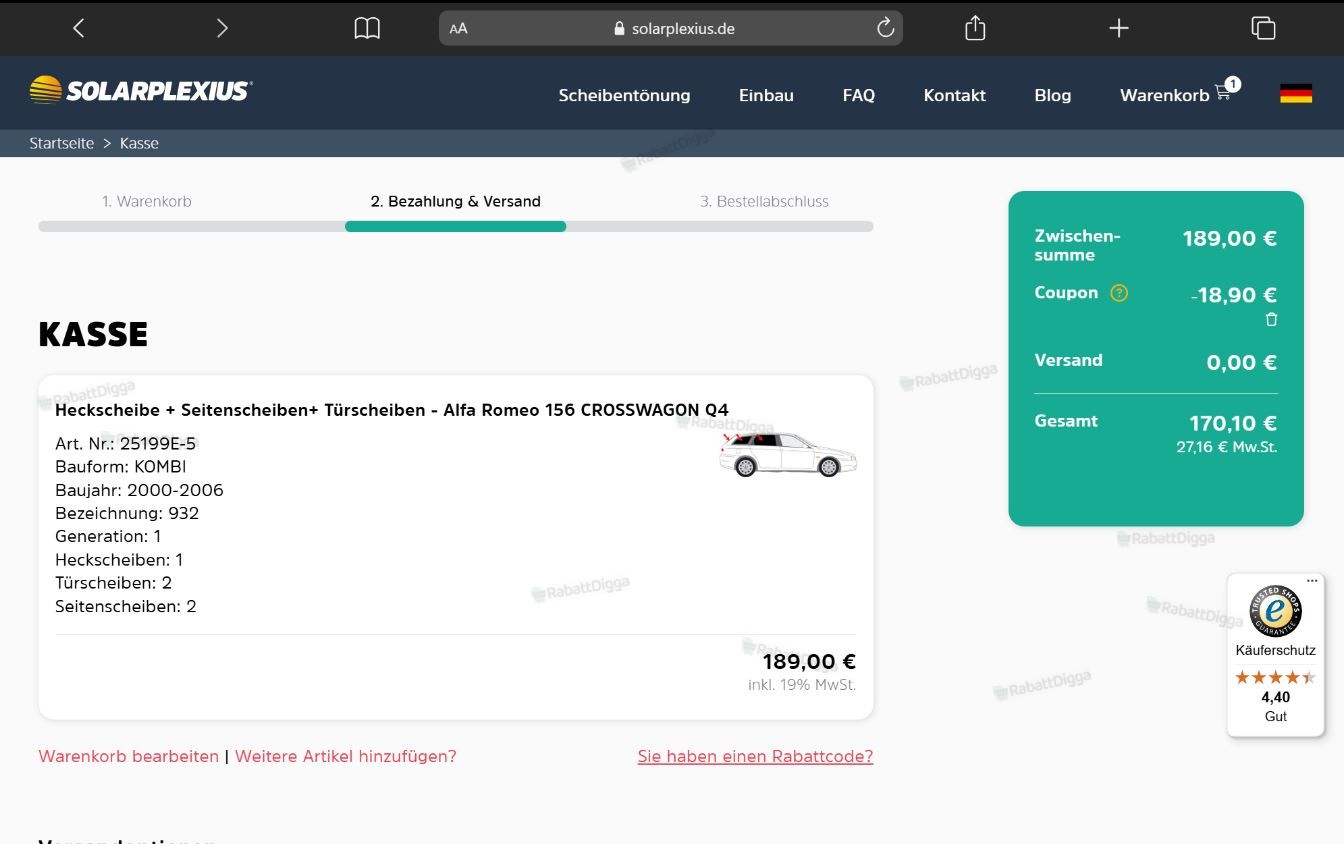This screenshot has height=844, width=1344.
Task: Click the Versand amount 0,00 €
Action: pyautogui.click(x=1241, y=362)
